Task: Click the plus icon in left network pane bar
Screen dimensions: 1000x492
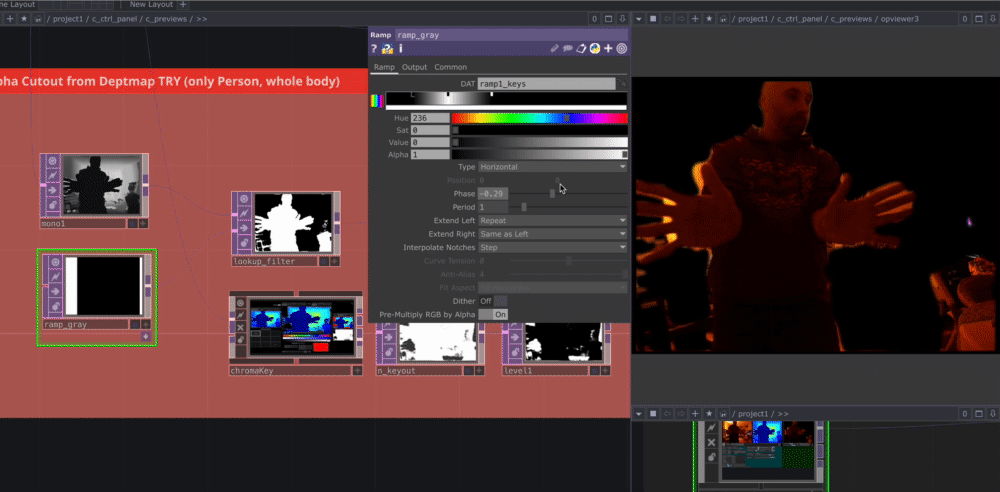Action: coord(10,19)
